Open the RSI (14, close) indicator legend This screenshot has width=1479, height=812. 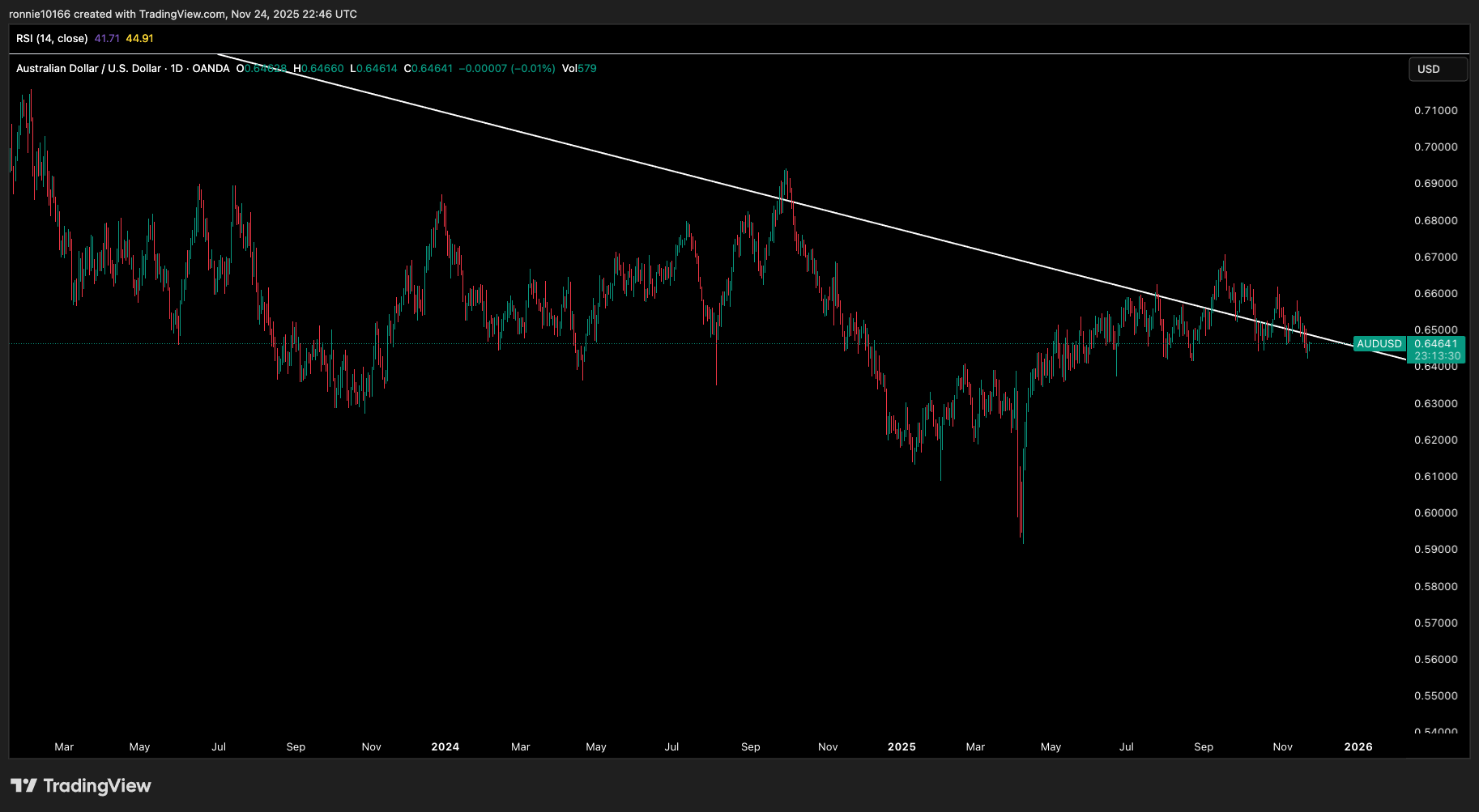click(x=53, y=37)
